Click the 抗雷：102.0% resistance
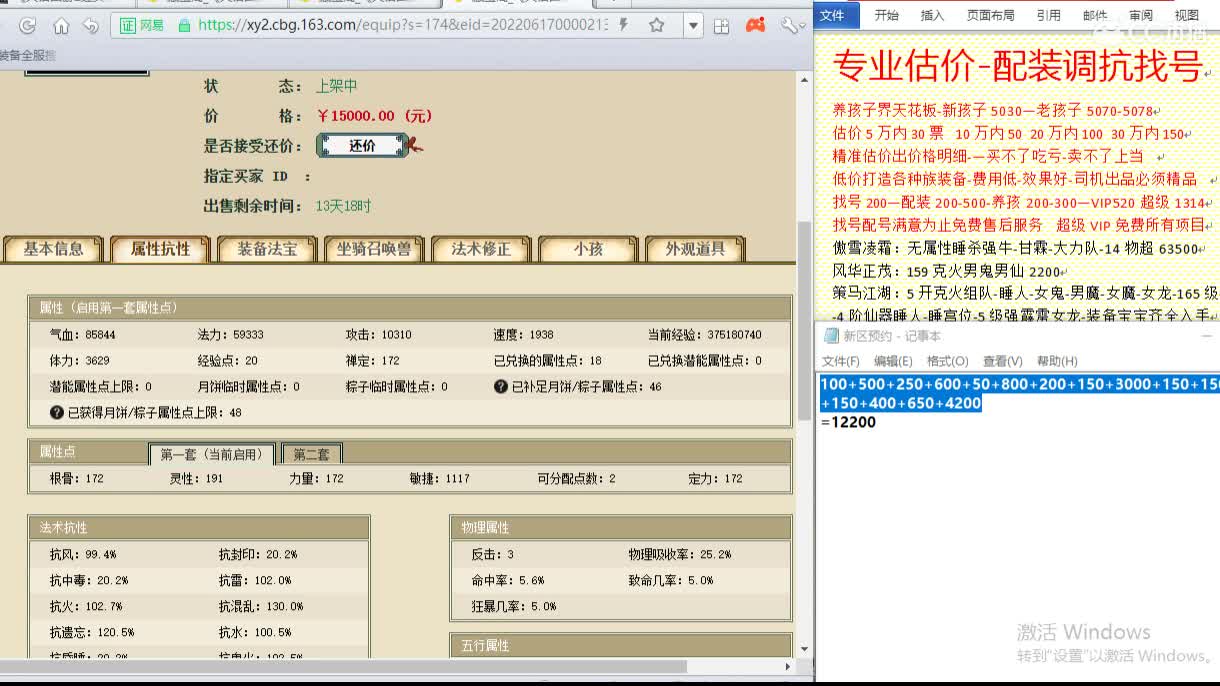The image size is (1220, 686). click(255, 580)
